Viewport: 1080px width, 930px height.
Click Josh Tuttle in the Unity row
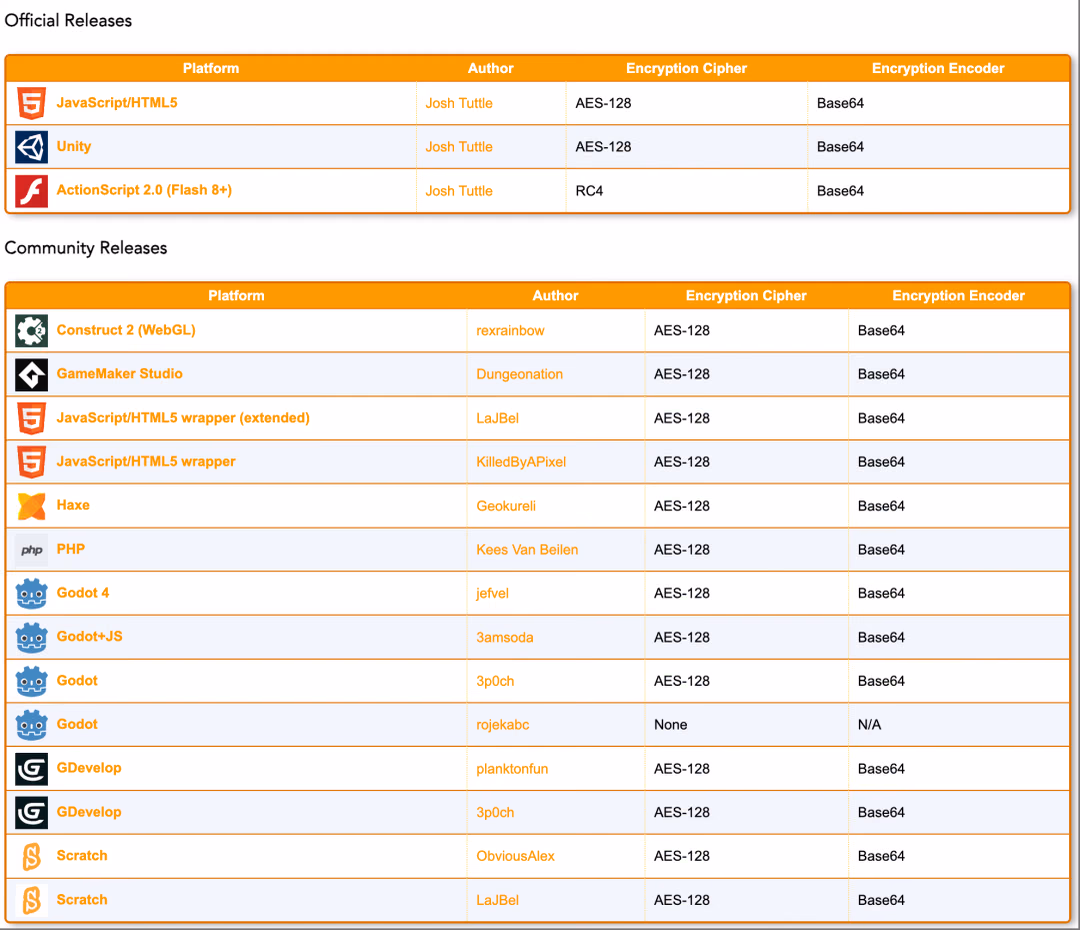[459, 147]
